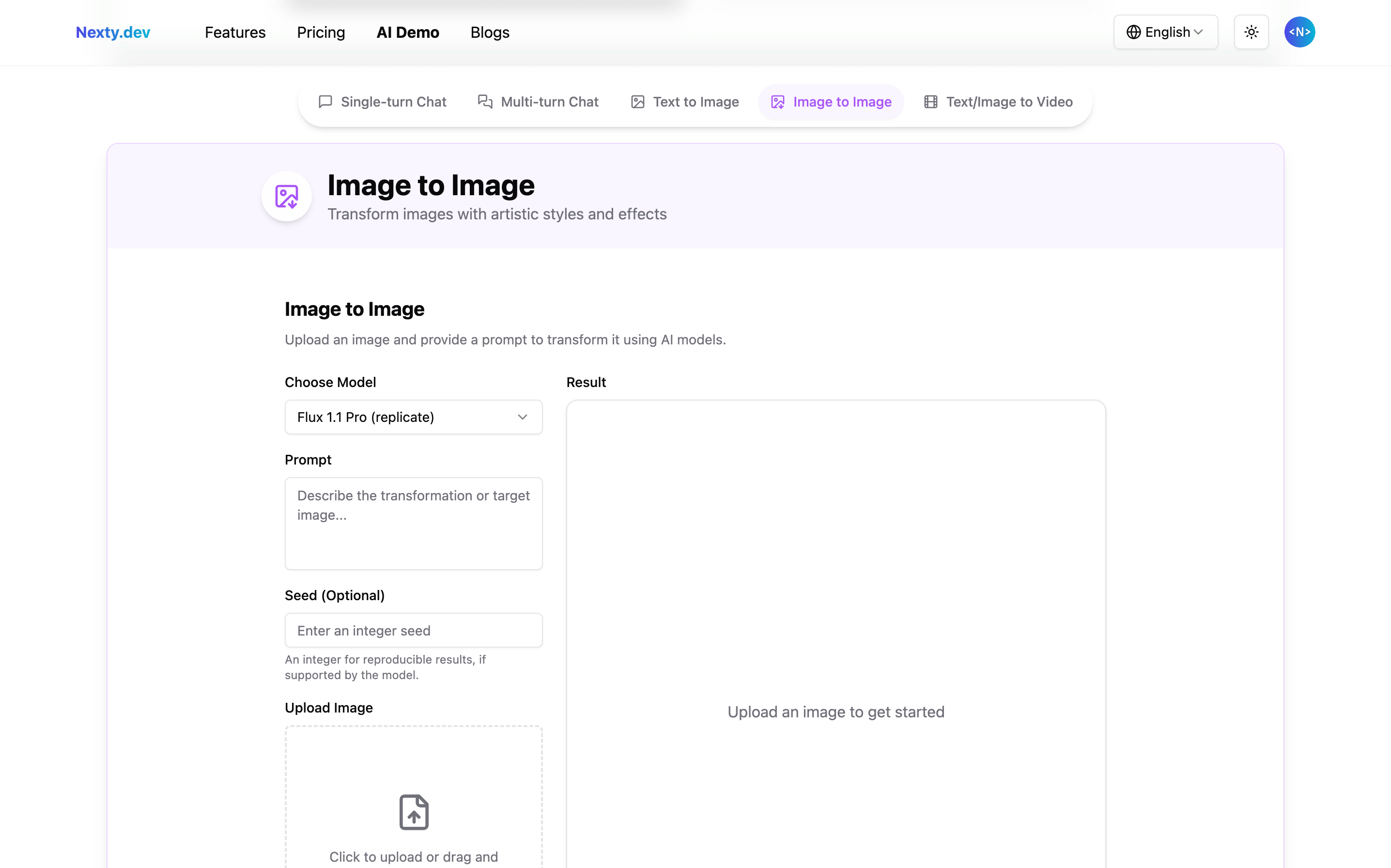
Task: Open the Choose Model dropdown
Action: click(x=413, y=417)
